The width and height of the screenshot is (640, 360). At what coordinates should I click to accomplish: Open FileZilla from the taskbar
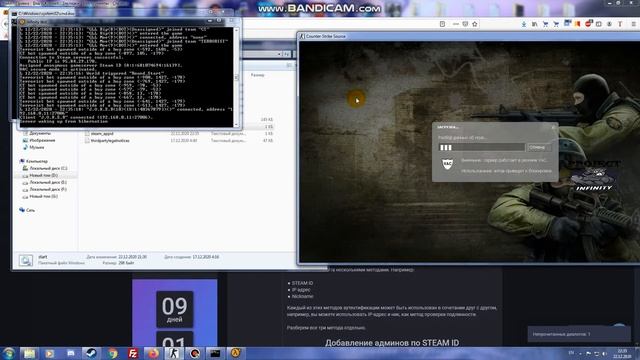coord(133,353)
